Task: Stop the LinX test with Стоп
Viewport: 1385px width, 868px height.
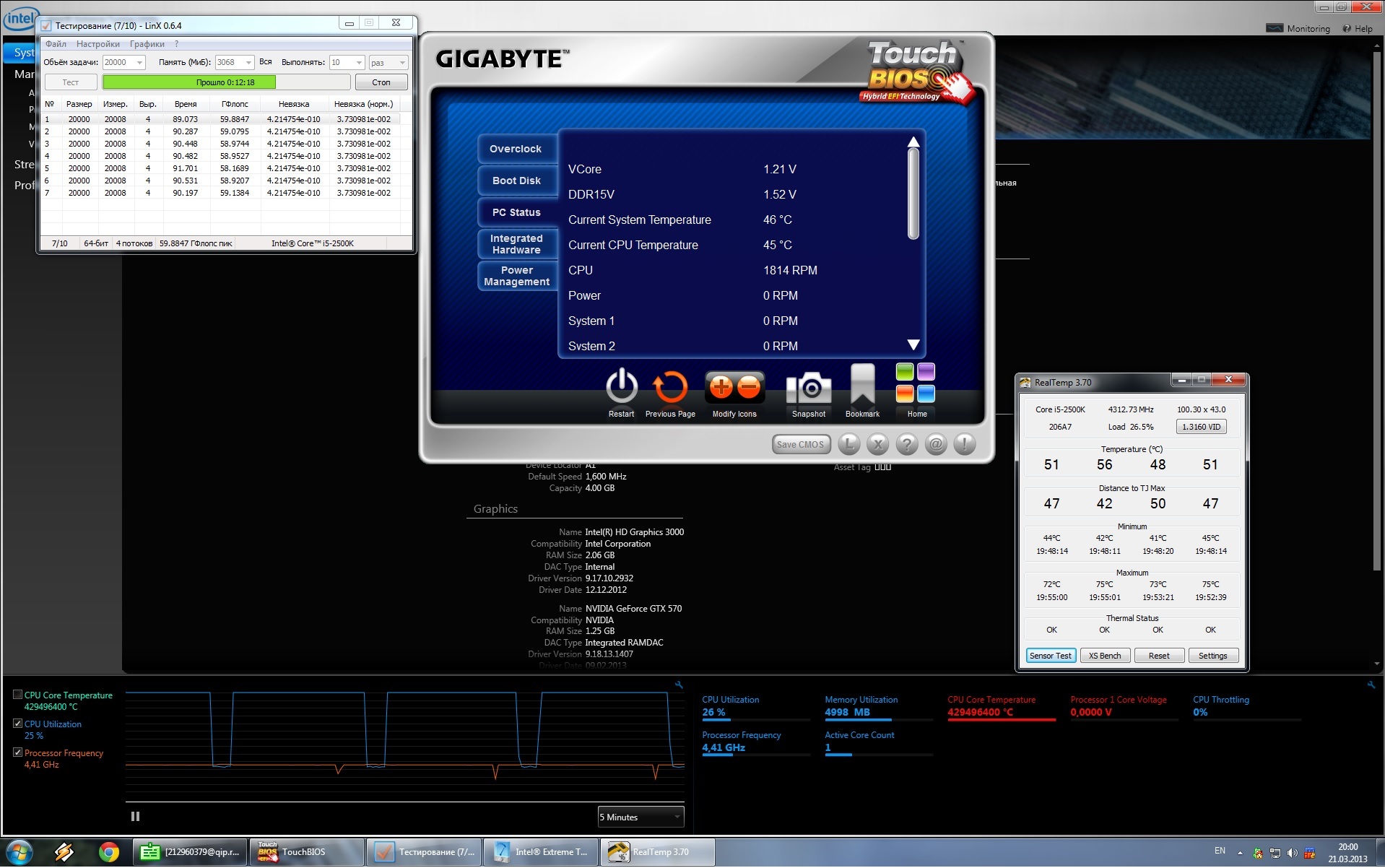Action: 381,82
